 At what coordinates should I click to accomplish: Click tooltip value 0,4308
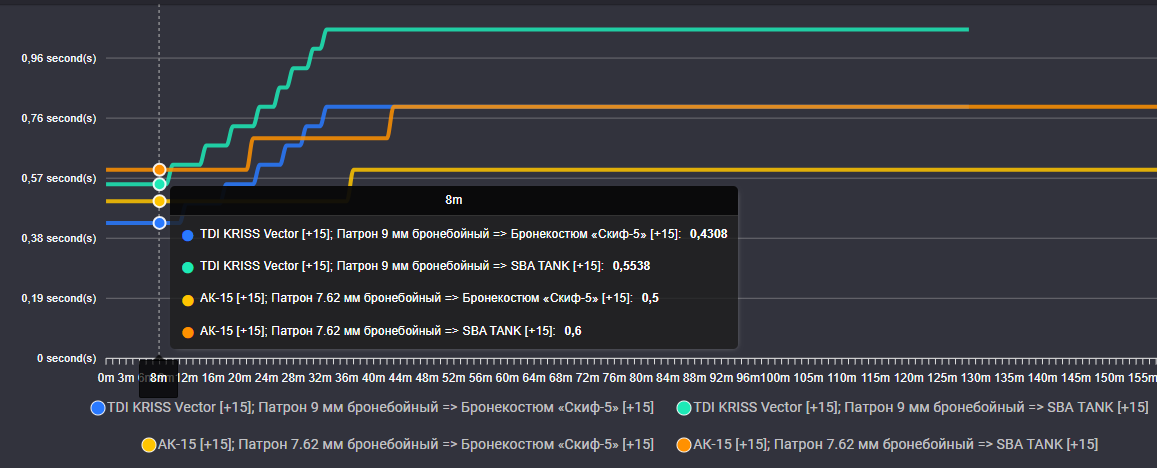tap(708, 234)
